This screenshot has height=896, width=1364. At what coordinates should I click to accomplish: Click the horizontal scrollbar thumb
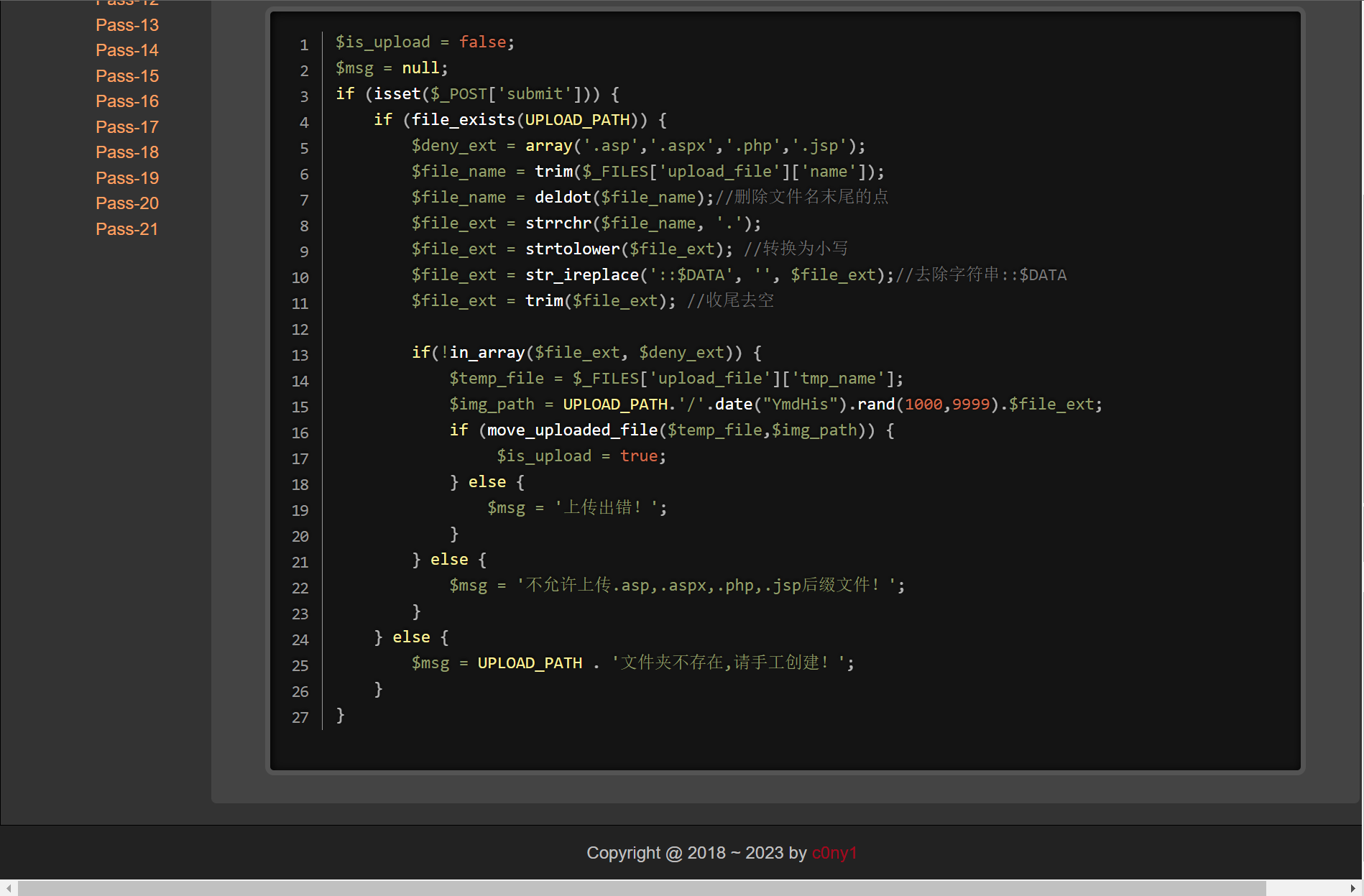[x=642, y=889]
